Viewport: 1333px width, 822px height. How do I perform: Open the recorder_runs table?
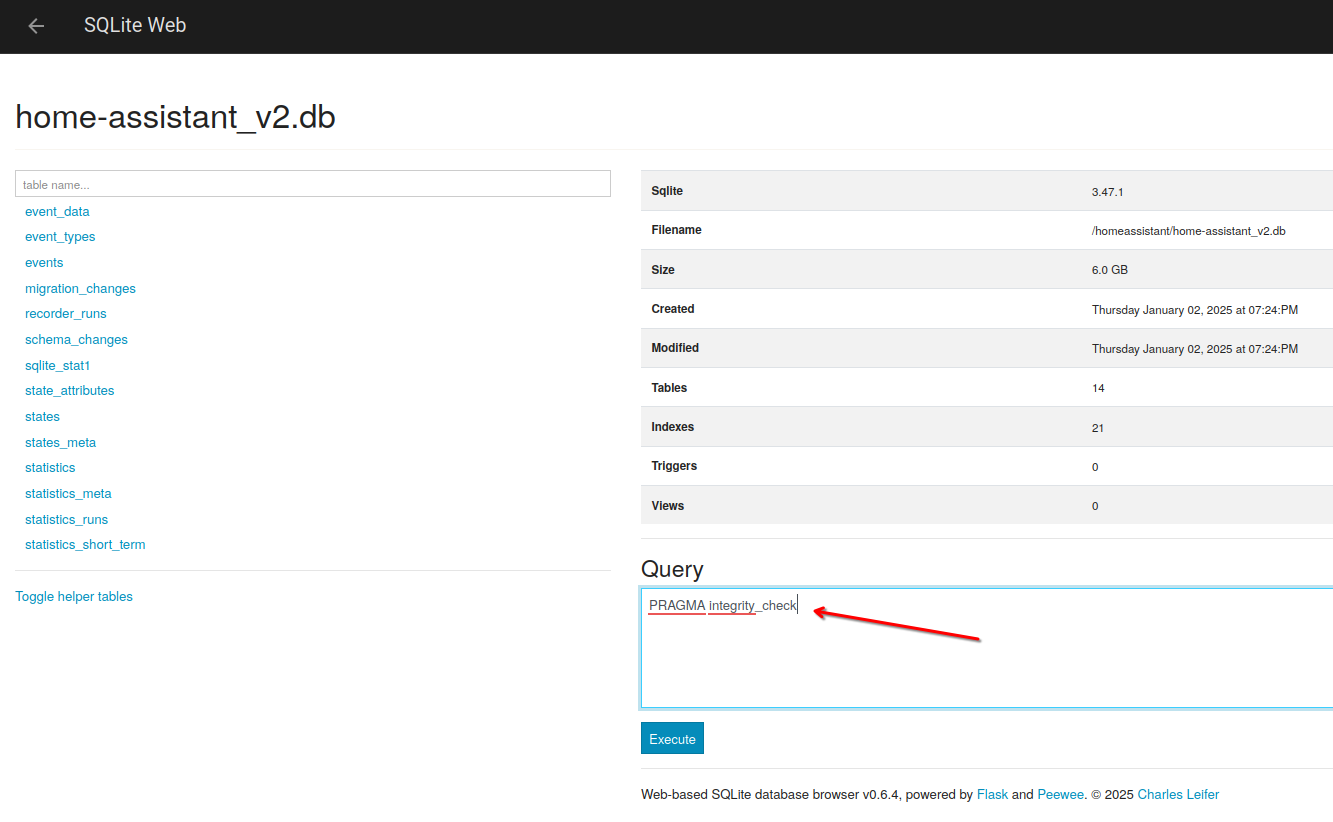point(65,314)
